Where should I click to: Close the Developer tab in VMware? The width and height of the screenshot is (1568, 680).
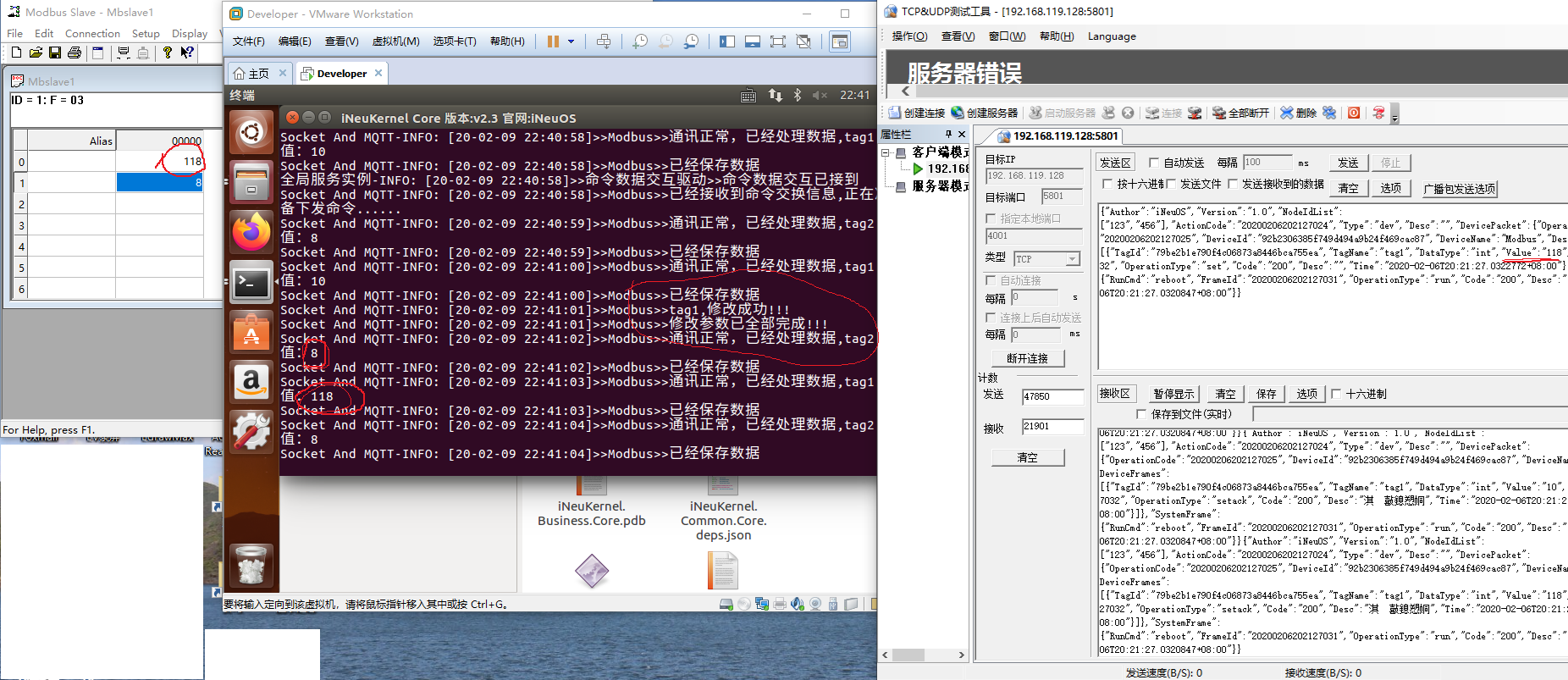pyautogui.click(x=378, y=73)
